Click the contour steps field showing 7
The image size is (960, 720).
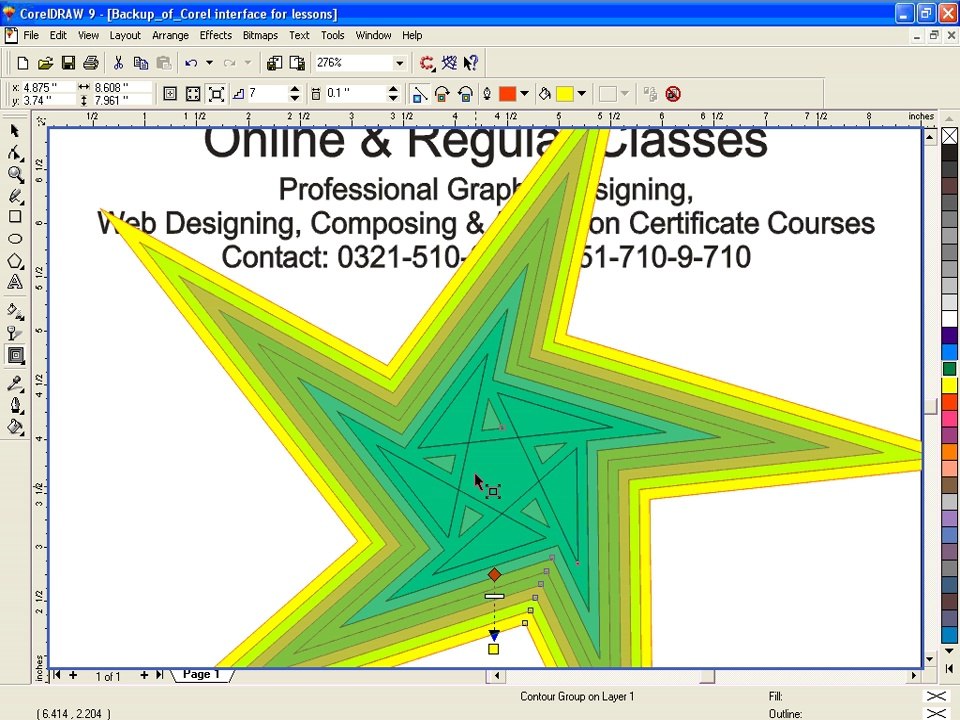266,94
